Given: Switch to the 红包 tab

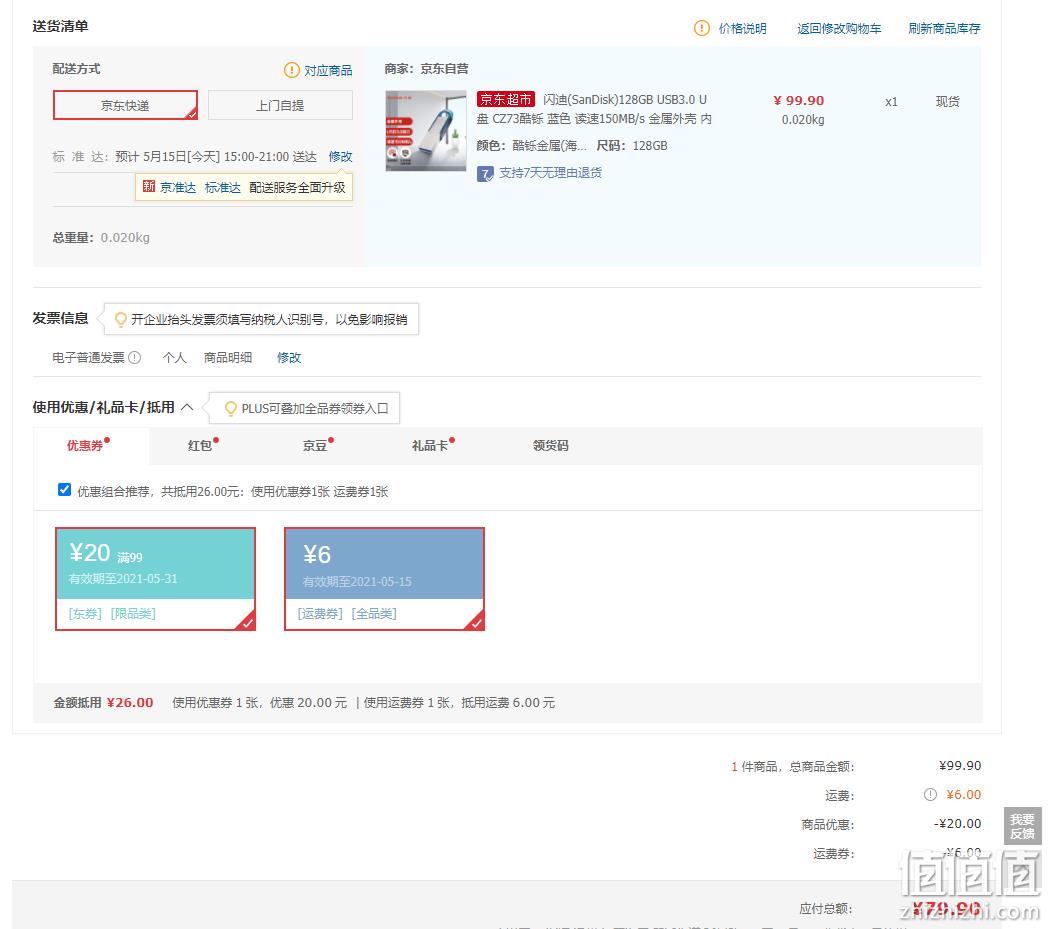Looking at the screenshot, I should coord(200,445).
